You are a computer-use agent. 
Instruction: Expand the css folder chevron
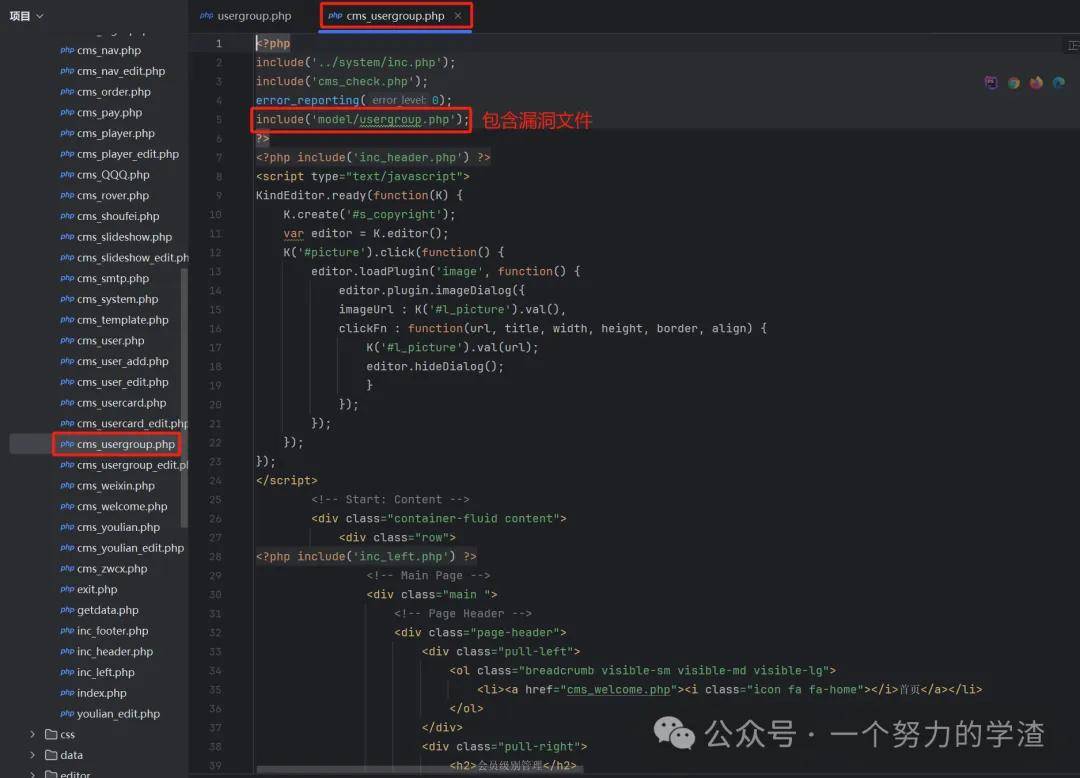pyautogui.click(x=32, y=735)
